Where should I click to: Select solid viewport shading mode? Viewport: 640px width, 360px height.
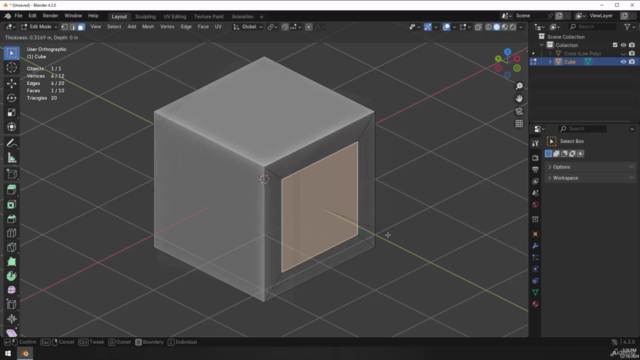[496, 27]
